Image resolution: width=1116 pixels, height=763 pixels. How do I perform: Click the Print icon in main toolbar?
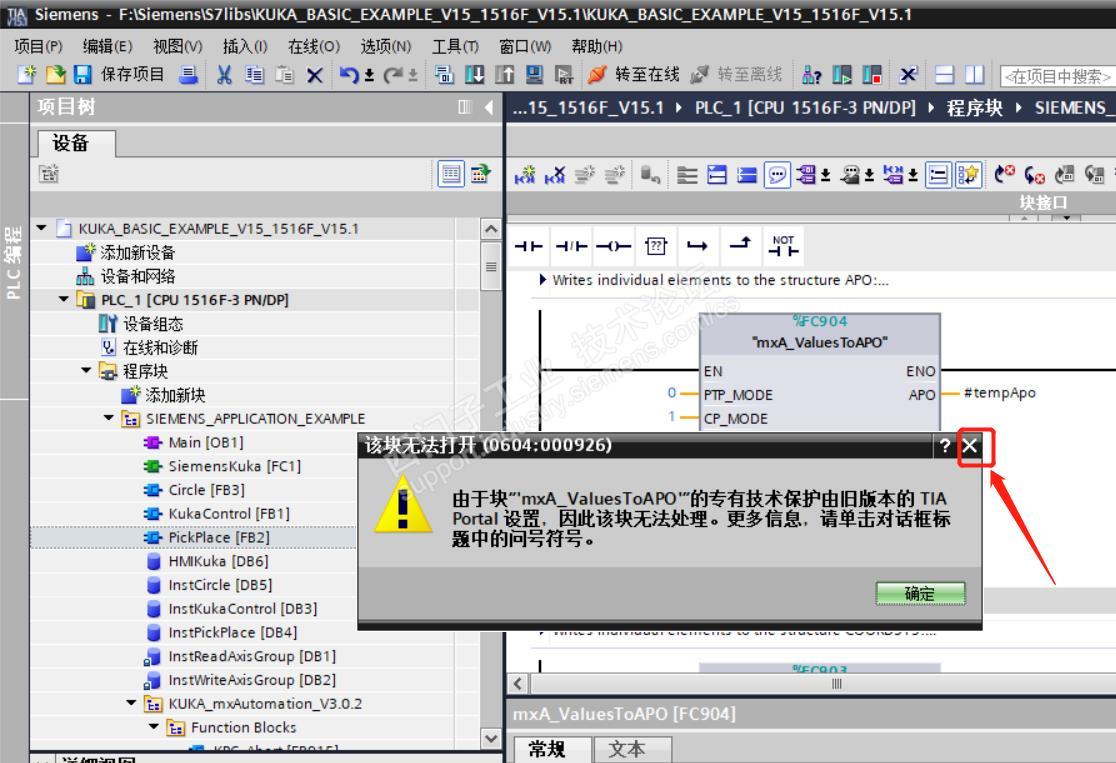188,74
